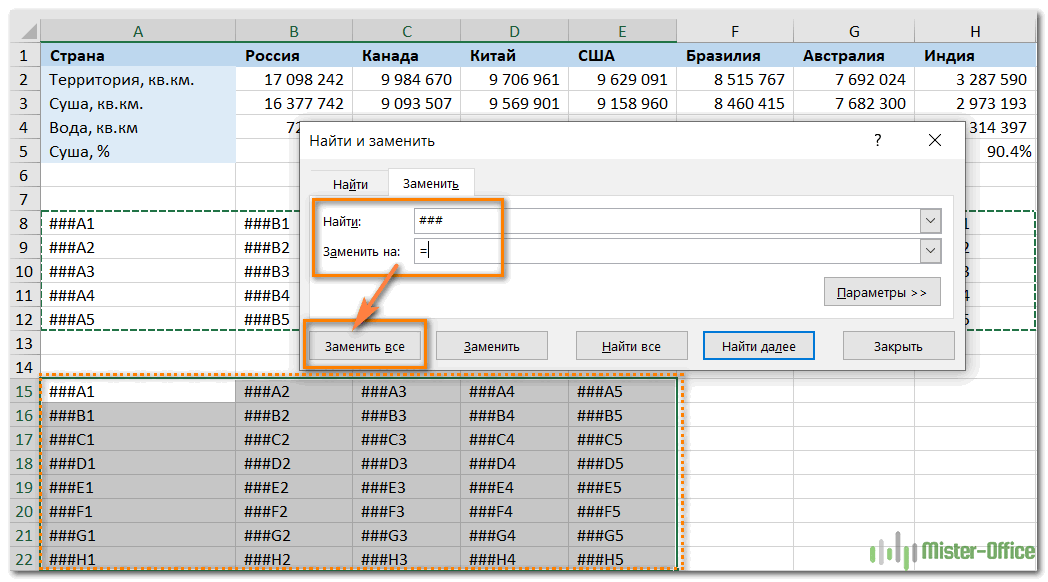Click the dialog help question mark icon
Screen dimensions: 1048x582
coord(877,141)
